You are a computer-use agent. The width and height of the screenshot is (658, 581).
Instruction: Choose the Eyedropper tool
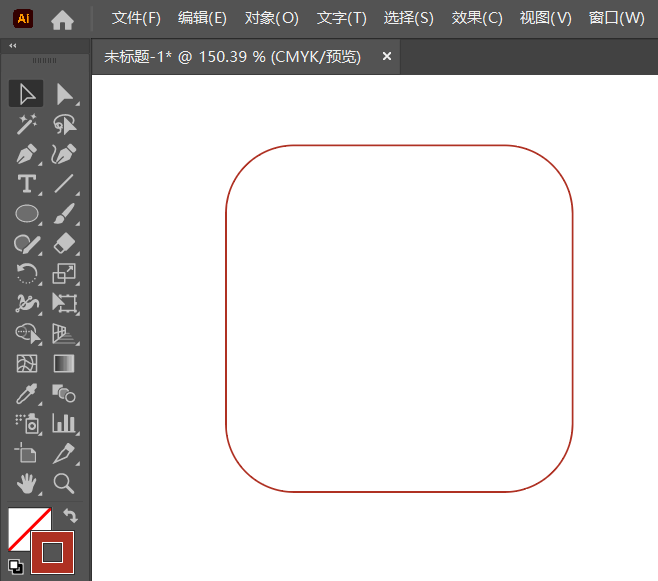pyautogui.click(x=27, y=393)
